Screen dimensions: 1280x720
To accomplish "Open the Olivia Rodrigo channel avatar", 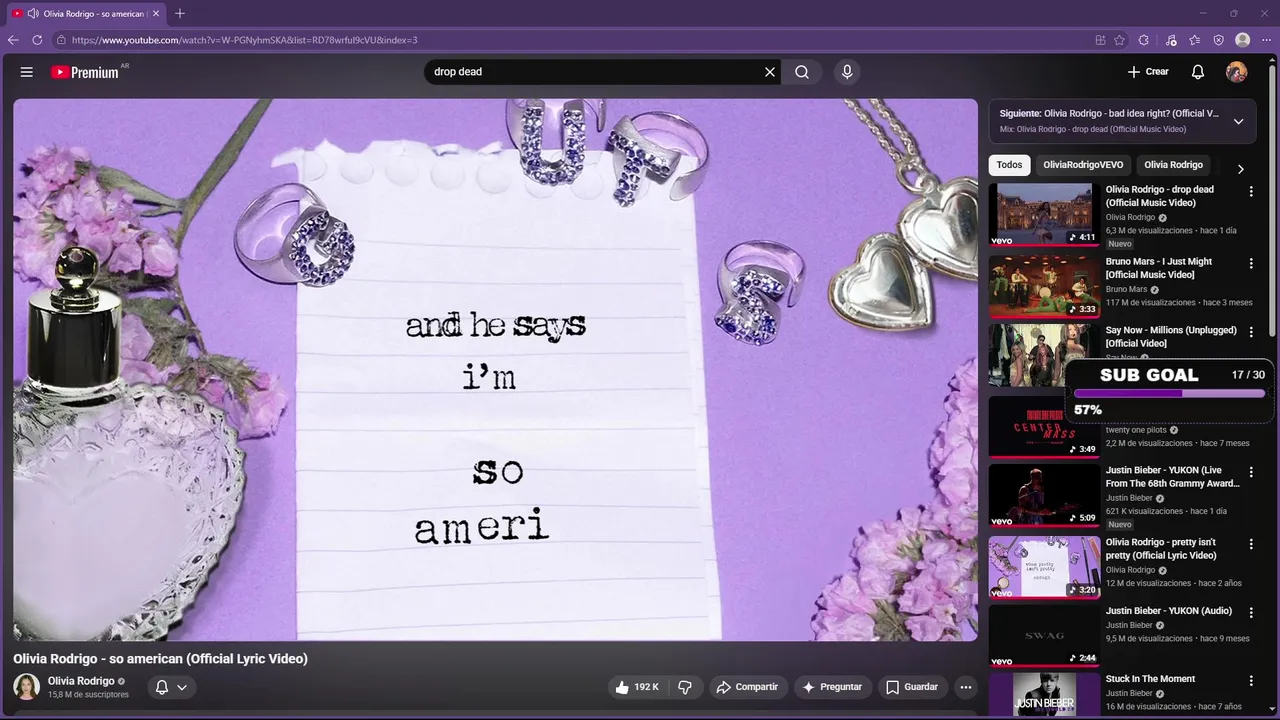I will [27, 687].
